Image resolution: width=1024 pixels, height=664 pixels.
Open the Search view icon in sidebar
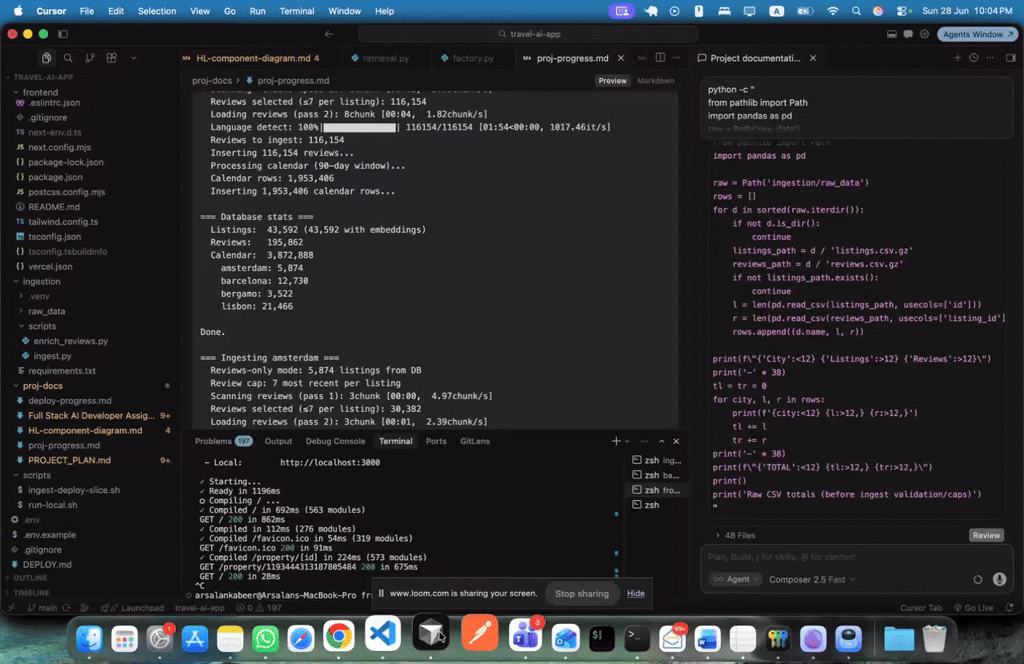pyautogui.click(x=68, y=58)
